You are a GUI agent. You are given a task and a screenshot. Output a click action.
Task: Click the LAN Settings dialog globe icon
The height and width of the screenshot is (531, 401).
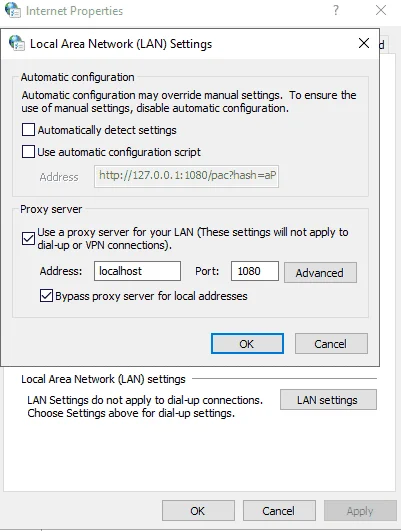coord(17,43)
